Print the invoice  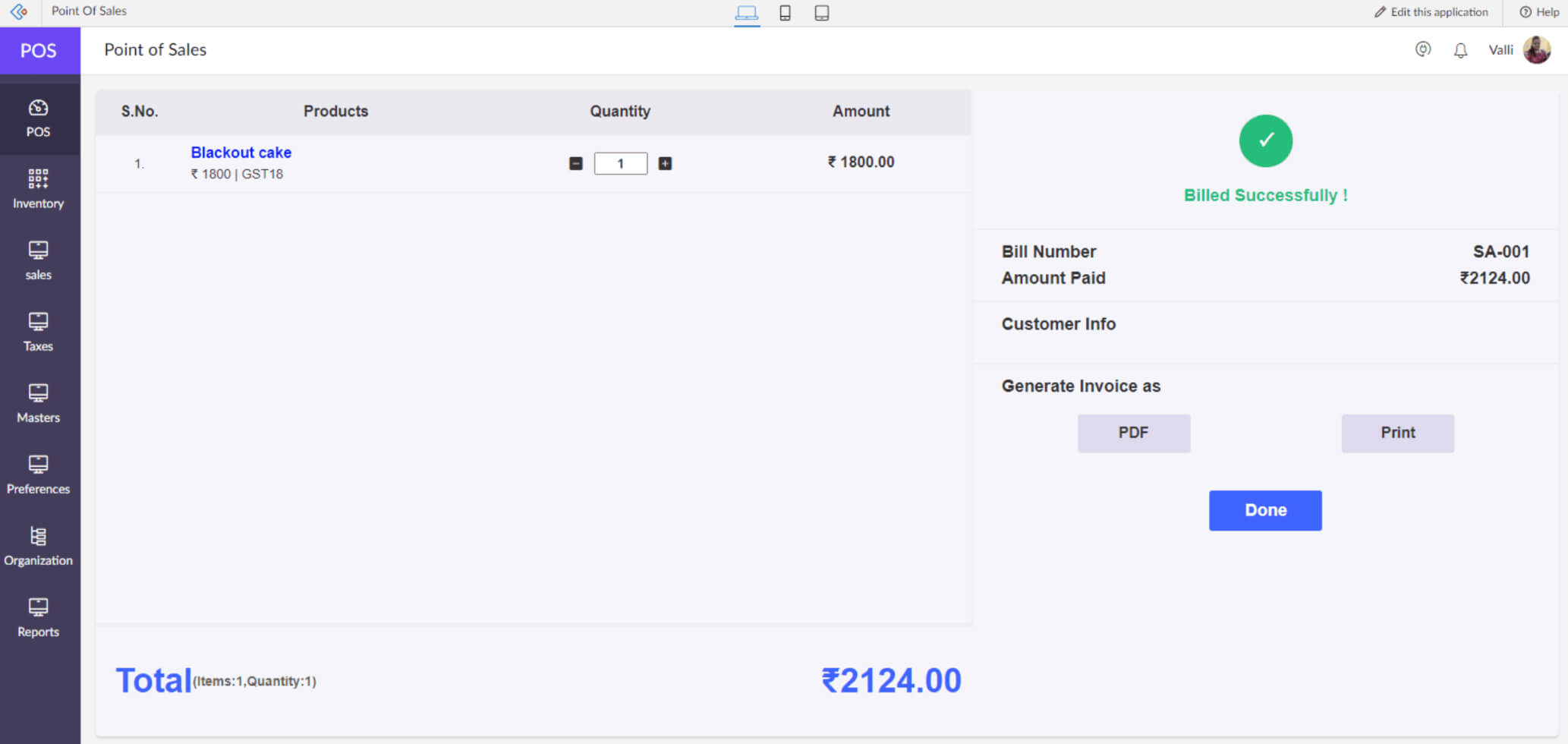click(1397, 433)
